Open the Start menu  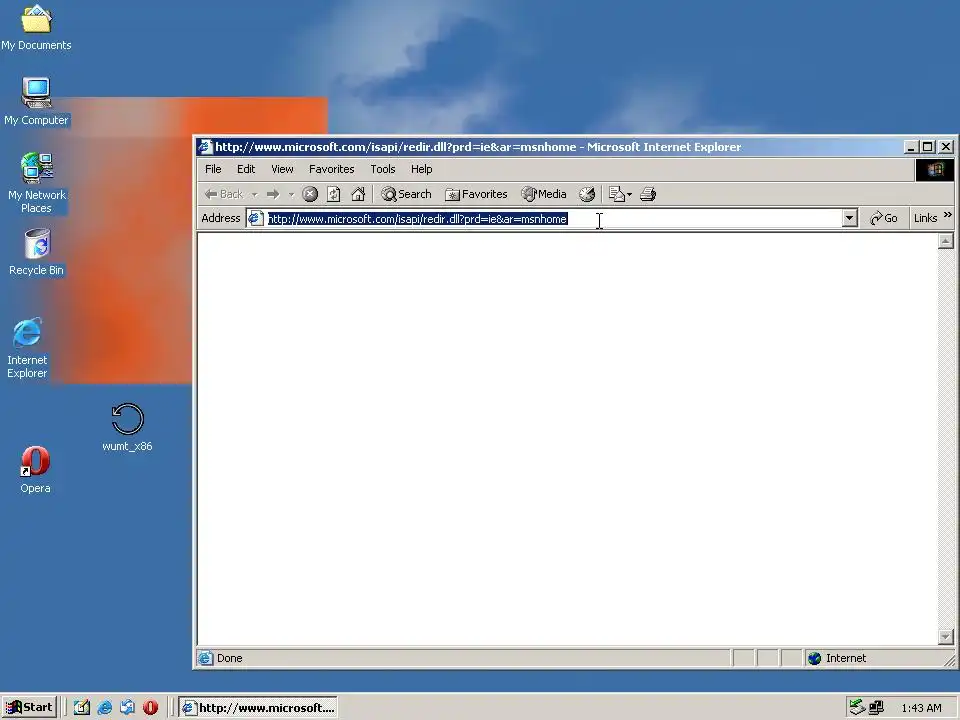coord(29,707)
